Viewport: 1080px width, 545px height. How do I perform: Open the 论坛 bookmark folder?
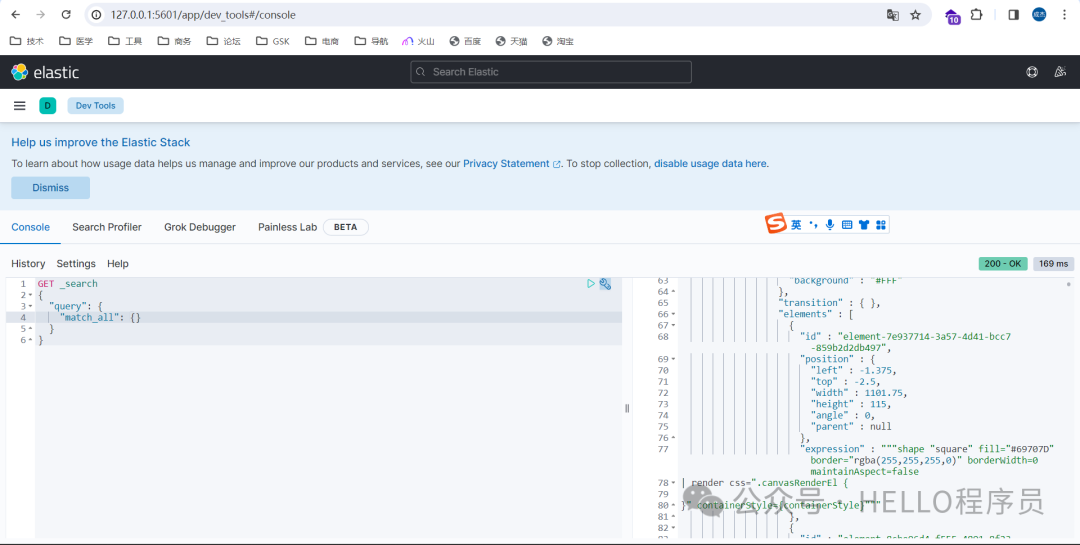[223, 41]
